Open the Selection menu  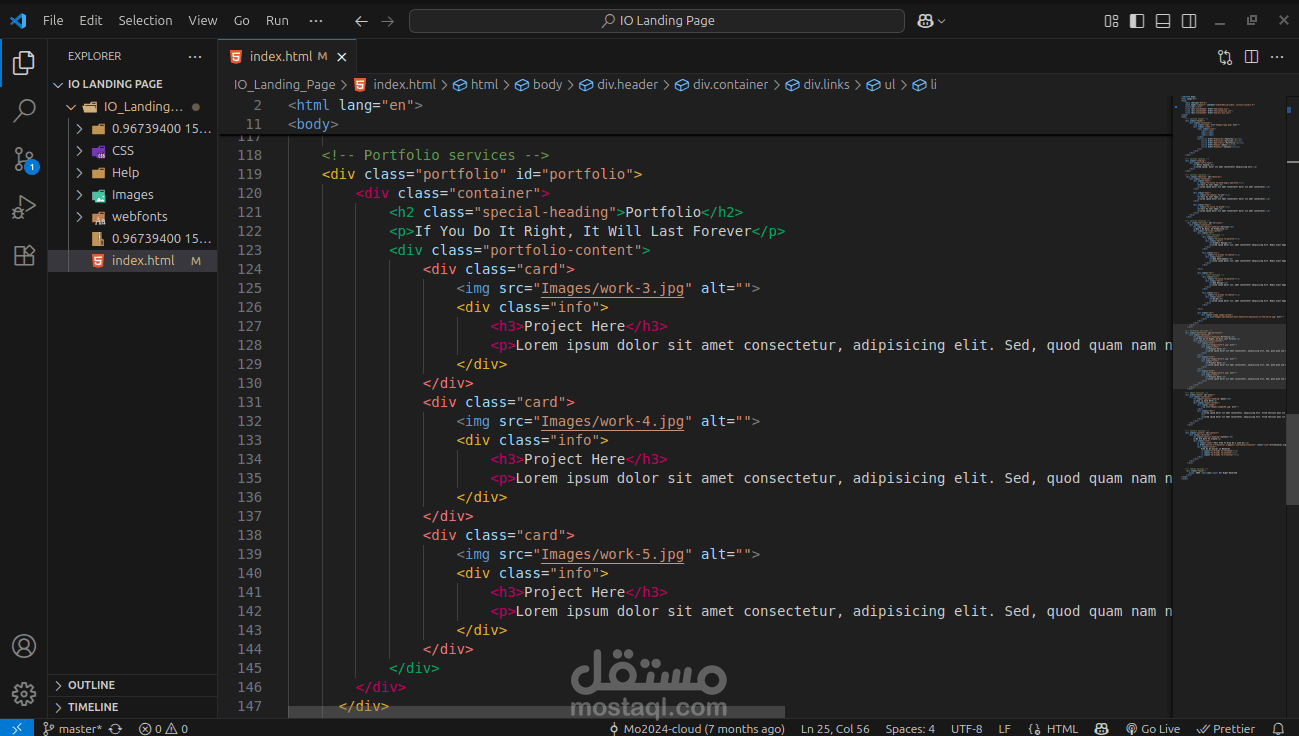pos(145,21)
